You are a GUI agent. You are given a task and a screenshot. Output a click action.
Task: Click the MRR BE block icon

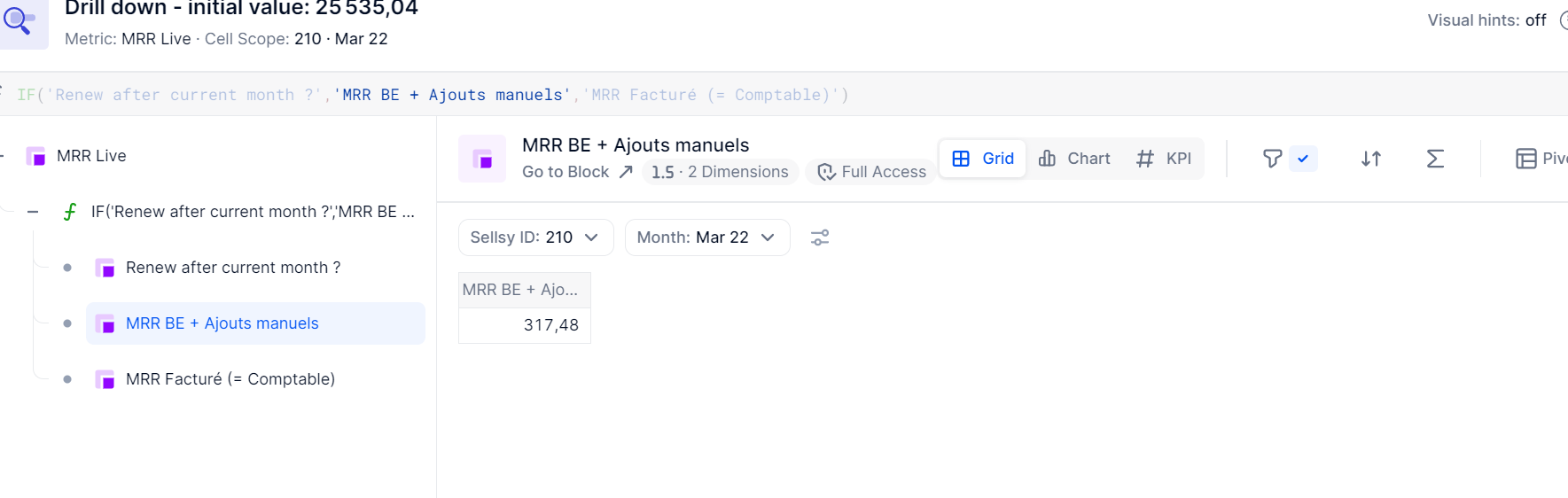[482, 159]
